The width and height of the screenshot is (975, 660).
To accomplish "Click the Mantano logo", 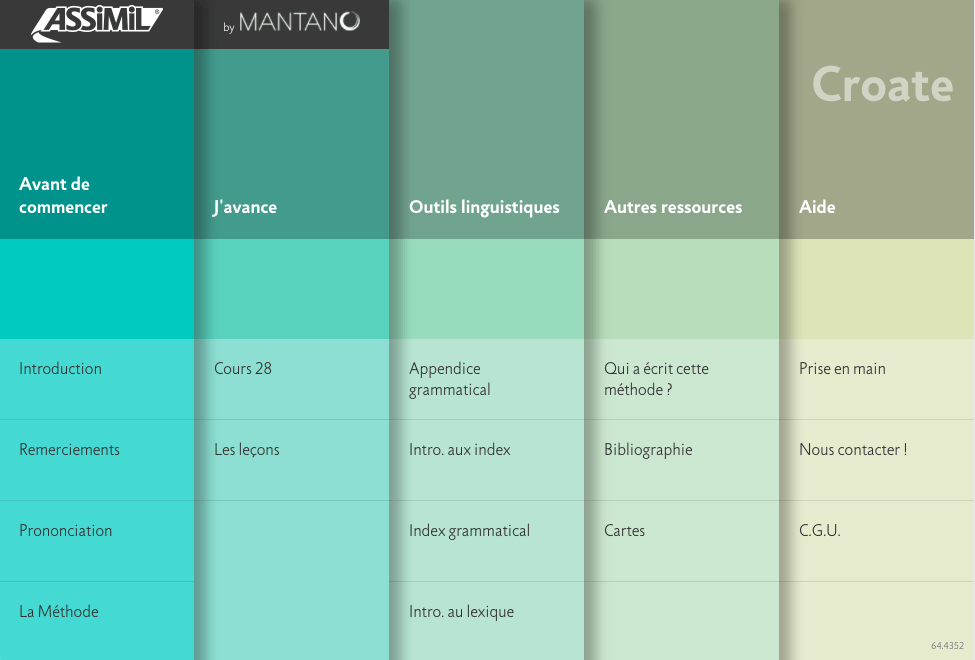I will coord(291,23).
